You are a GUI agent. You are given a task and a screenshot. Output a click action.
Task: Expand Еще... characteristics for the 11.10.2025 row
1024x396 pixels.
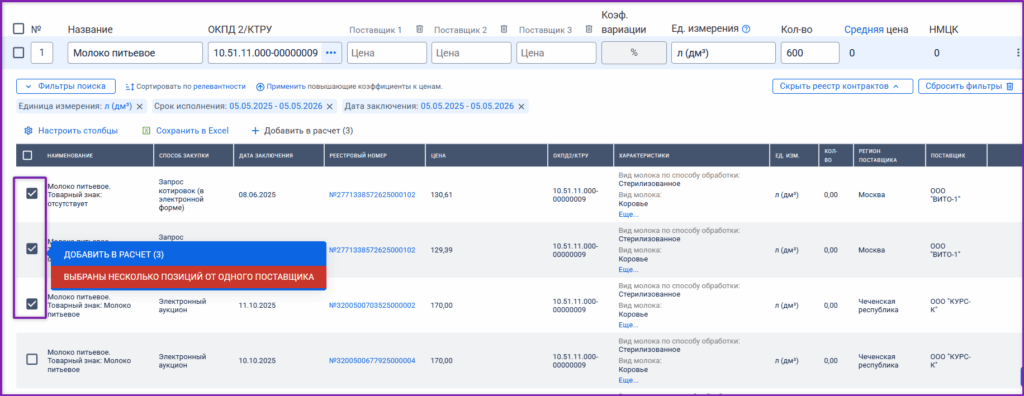coord(628,324)
